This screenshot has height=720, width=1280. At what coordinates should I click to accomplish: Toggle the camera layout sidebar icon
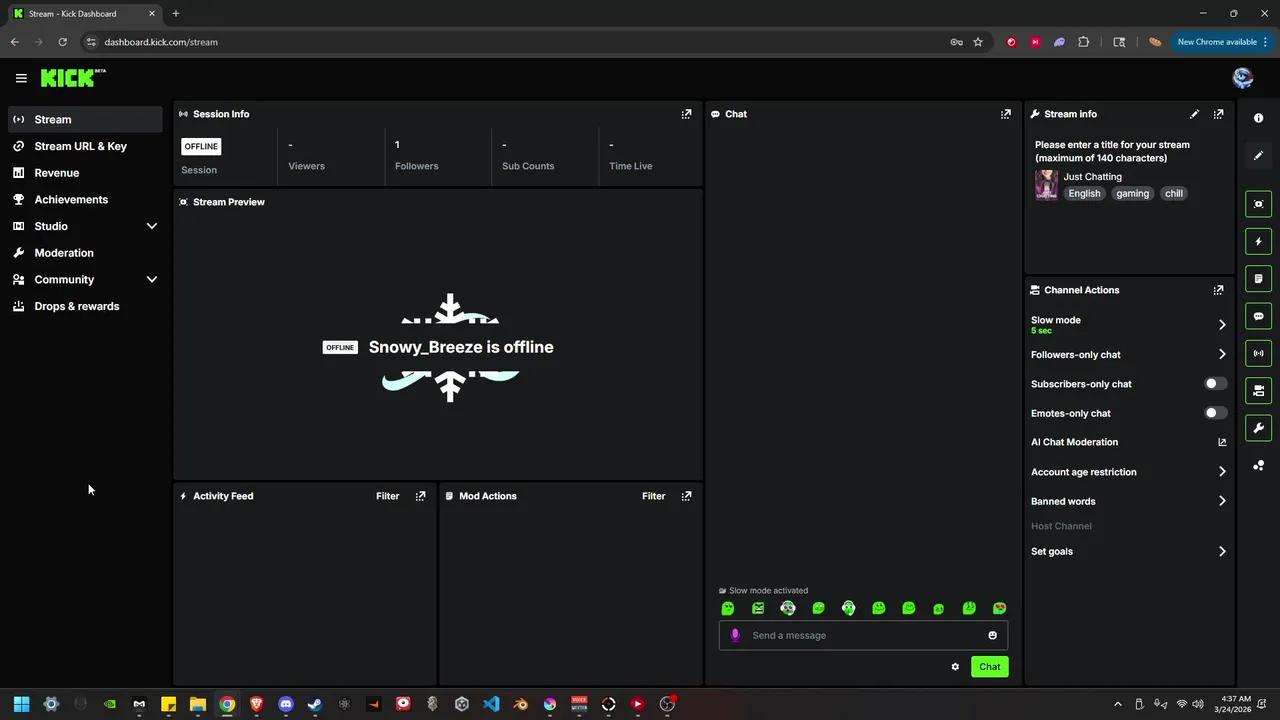click(x=1258, y=391)
